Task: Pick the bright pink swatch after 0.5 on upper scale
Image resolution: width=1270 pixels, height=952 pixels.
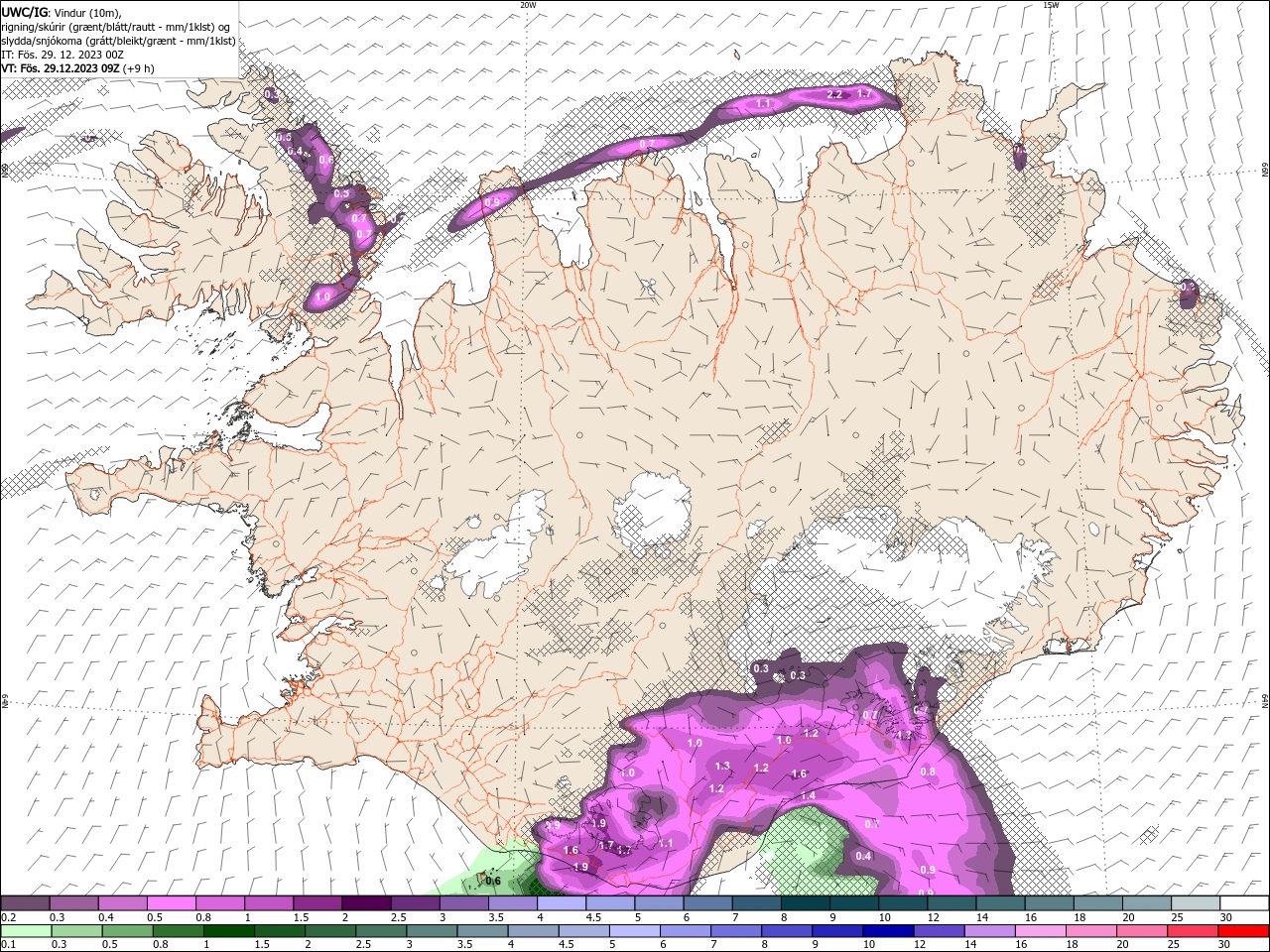Action: (x=171, y=903)
